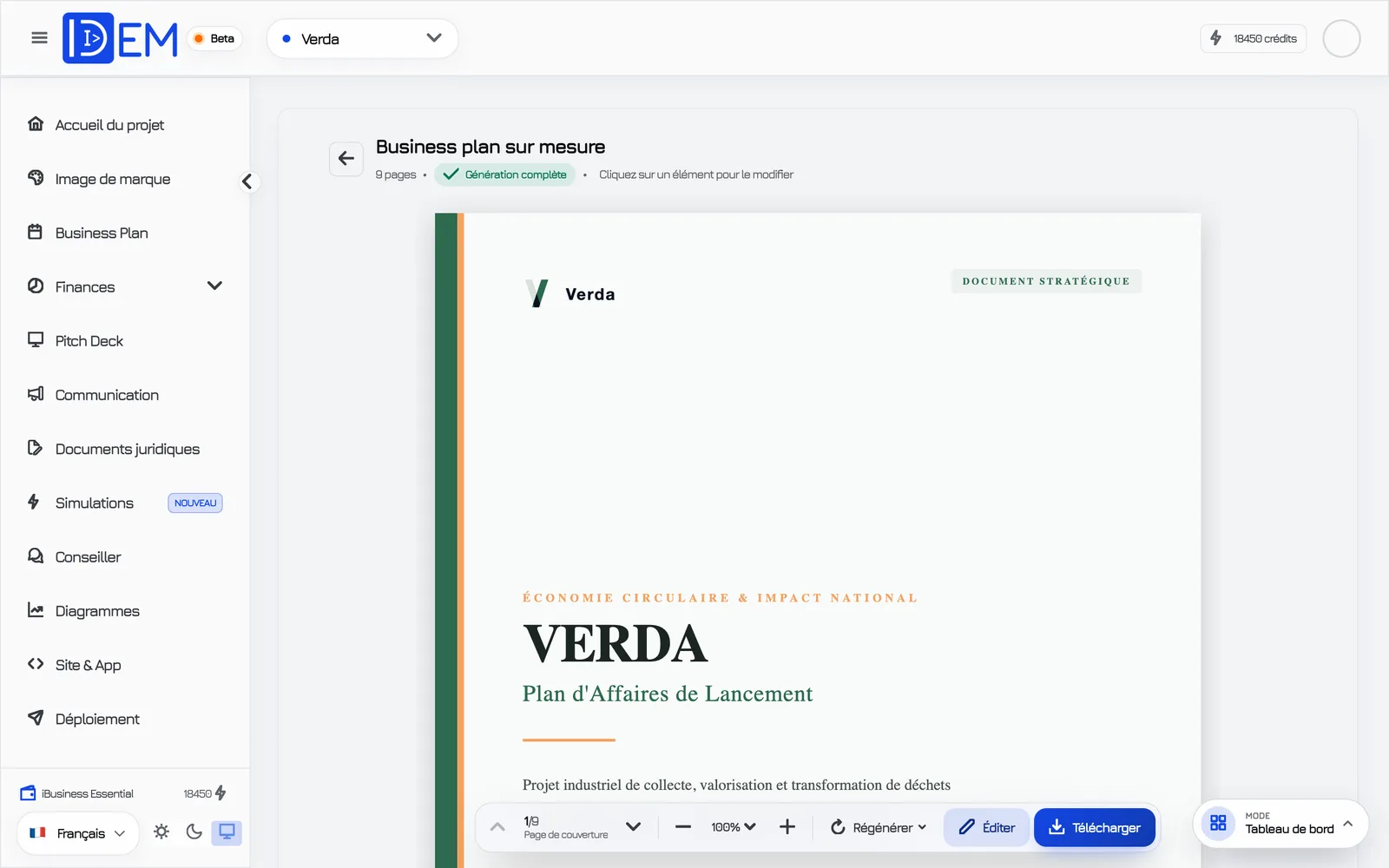Click the back arrow button

[346, 158]
